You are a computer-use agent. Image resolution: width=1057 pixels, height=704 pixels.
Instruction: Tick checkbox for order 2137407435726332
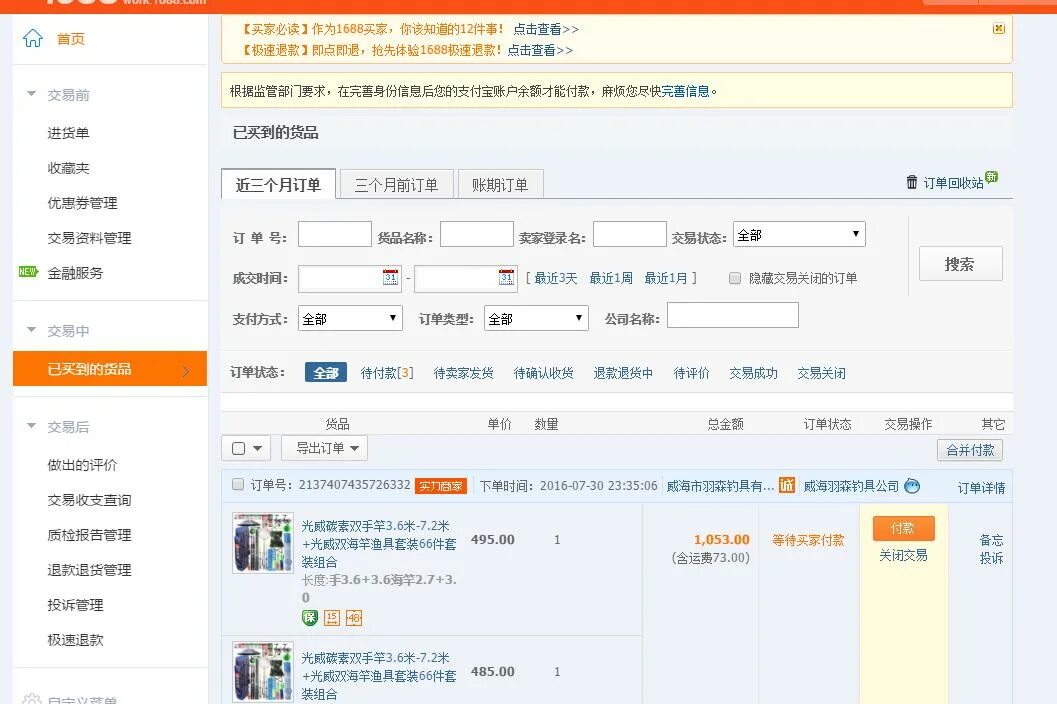coord(237,484)
